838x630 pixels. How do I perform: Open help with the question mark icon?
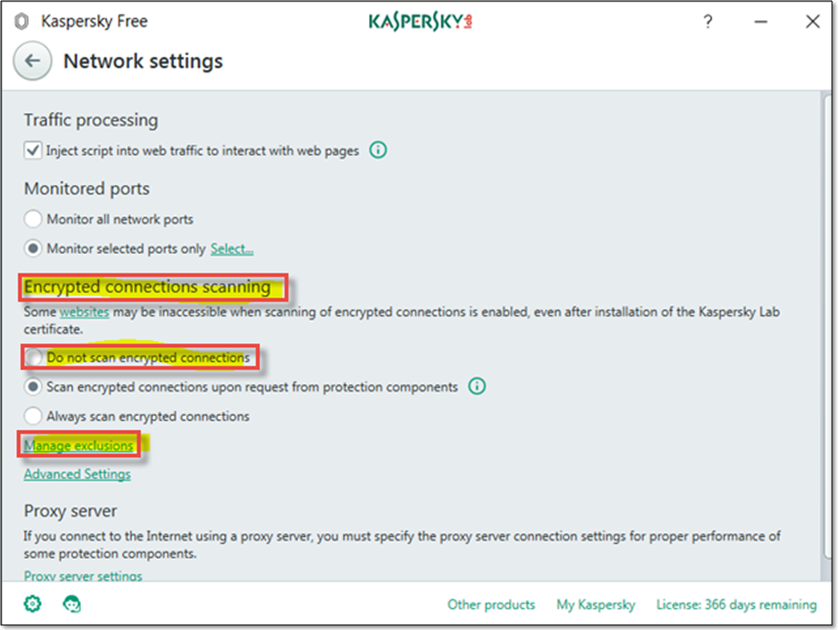pos(708,21)
